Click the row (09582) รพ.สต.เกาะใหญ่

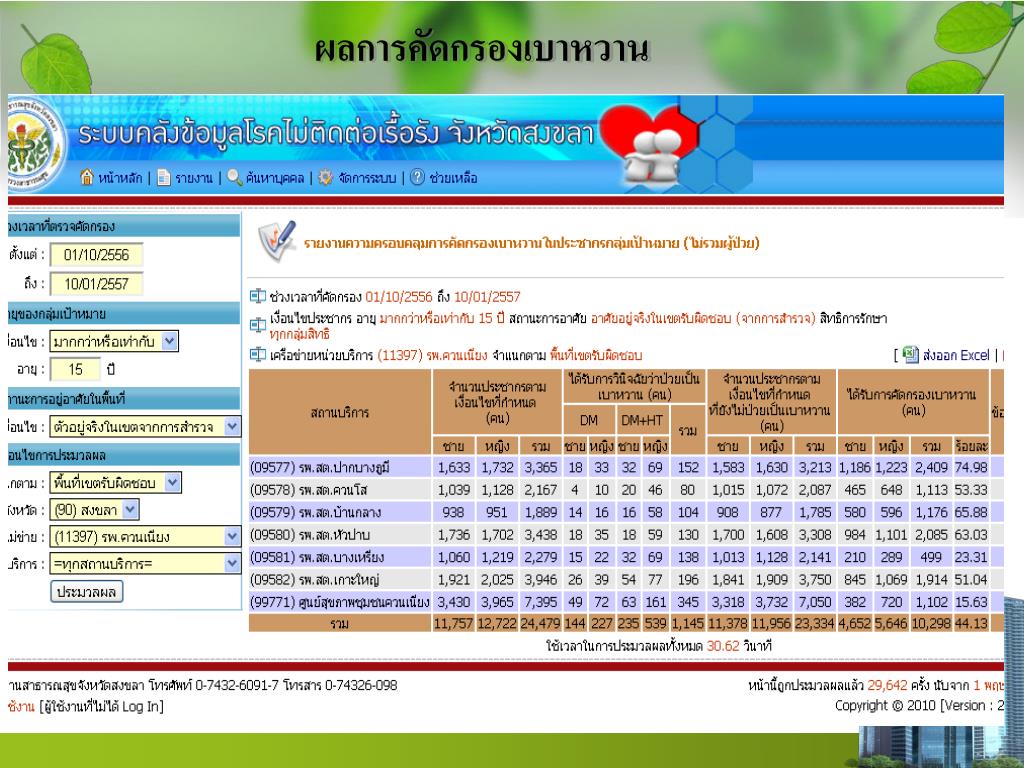click(626, 579)
